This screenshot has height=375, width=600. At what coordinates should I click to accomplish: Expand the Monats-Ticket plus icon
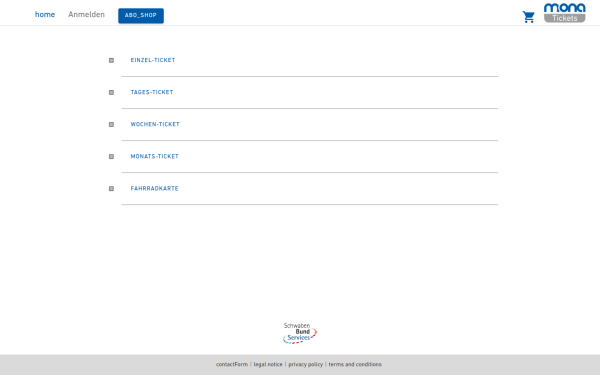111,157
